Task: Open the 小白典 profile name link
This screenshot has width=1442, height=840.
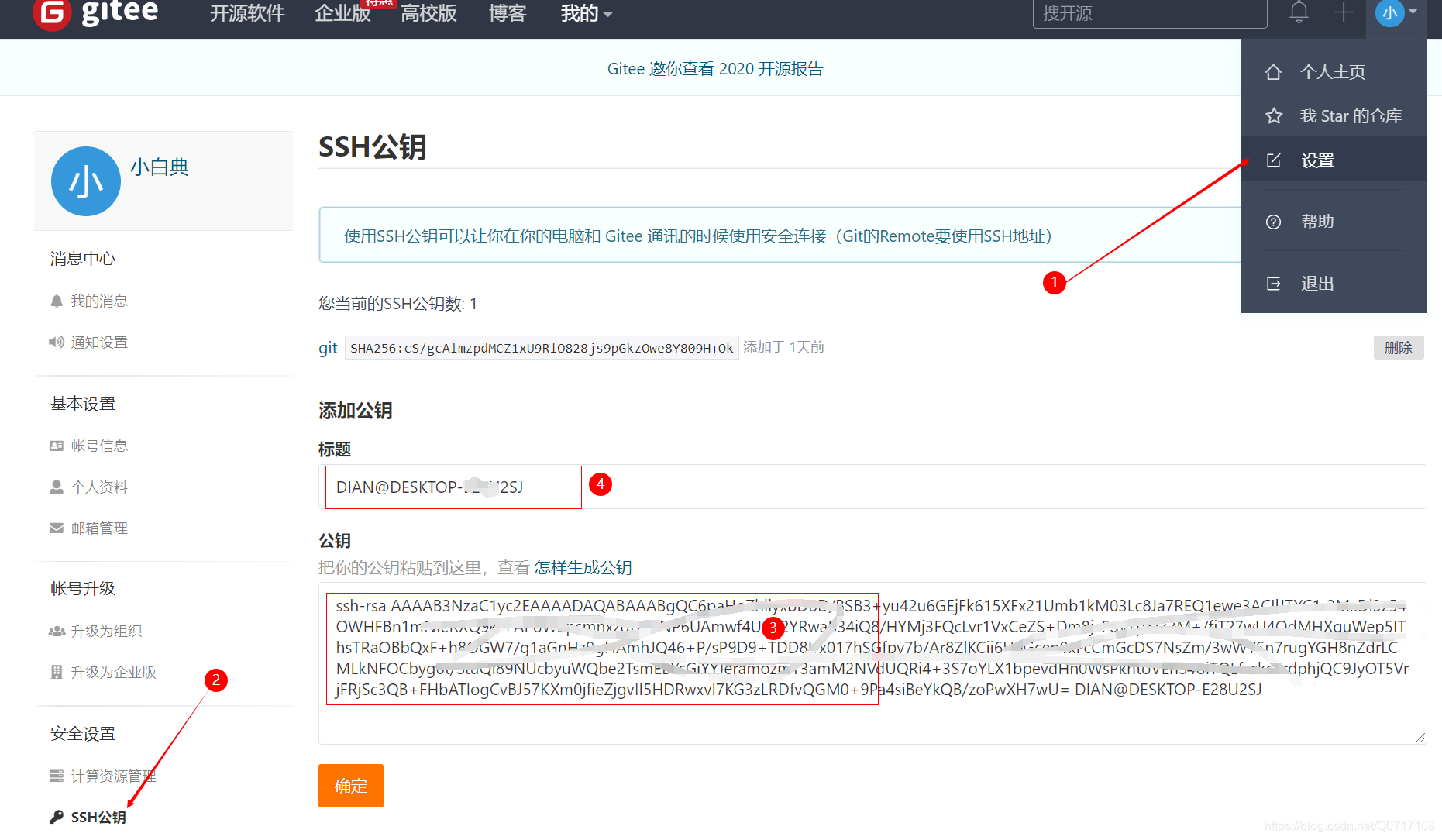Action: coord(160,167)
